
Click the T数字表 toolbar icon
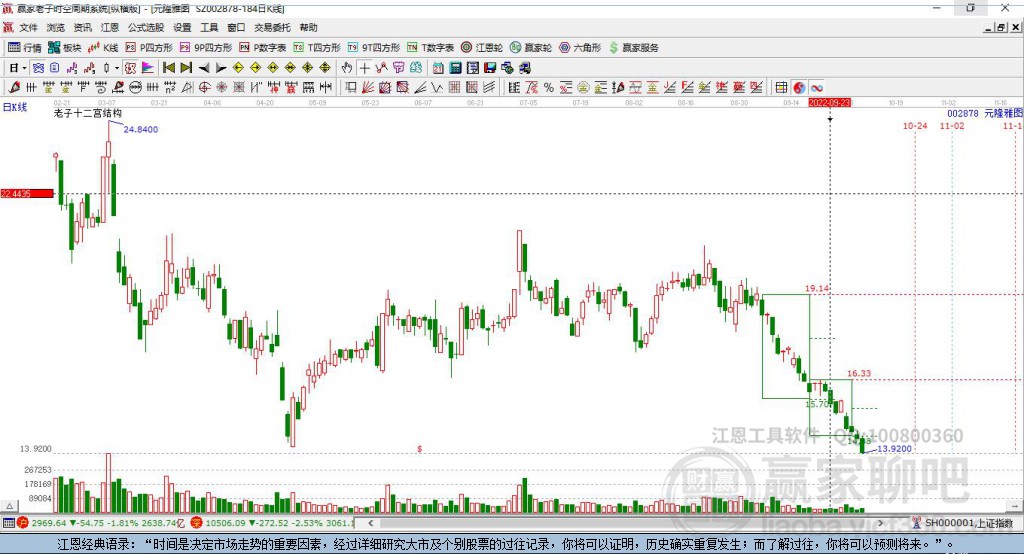coord(430,48)
